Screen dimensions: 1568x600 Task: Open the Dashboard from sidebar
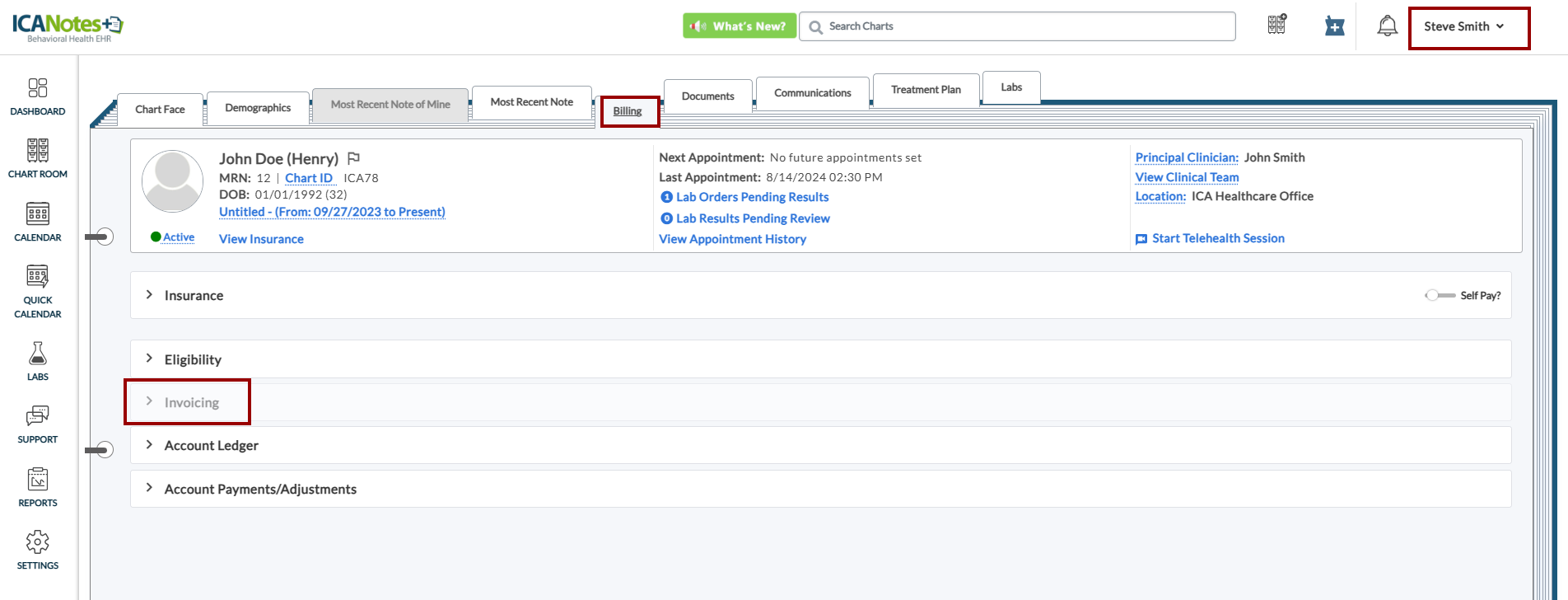(x=38, y=96)
